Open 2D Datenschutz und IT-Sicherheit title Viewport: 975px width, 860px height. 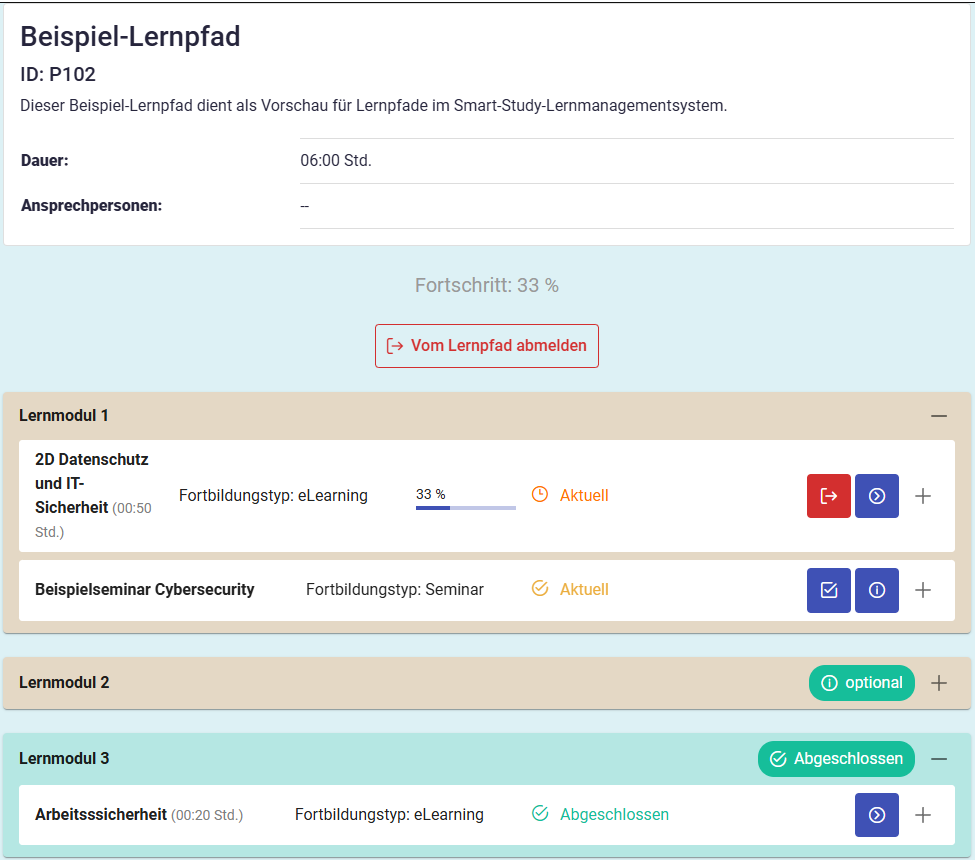(x=92, y=483)
